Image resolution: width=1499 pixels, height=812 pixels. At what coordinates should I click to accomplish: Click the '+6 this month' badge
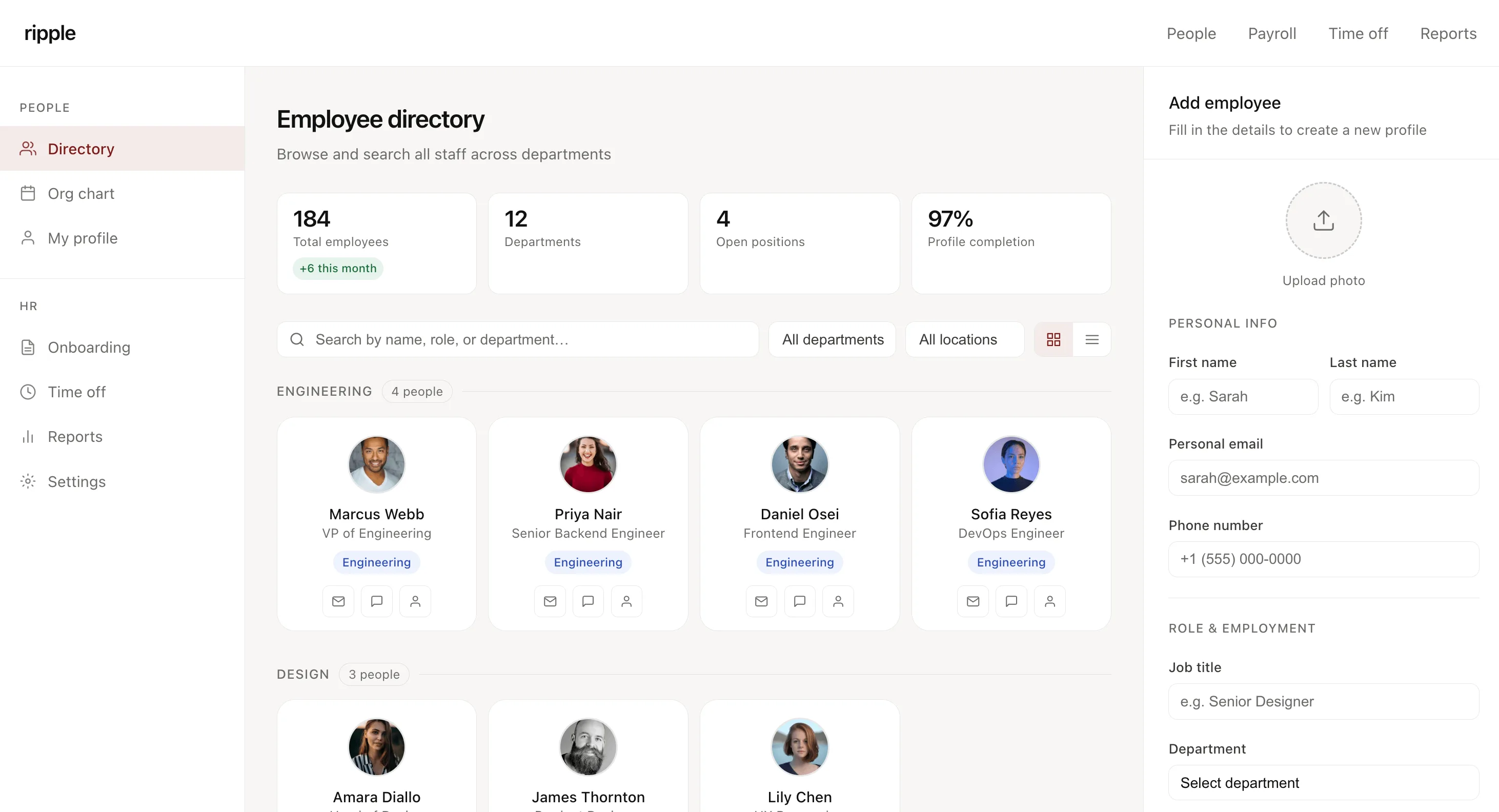337,268
